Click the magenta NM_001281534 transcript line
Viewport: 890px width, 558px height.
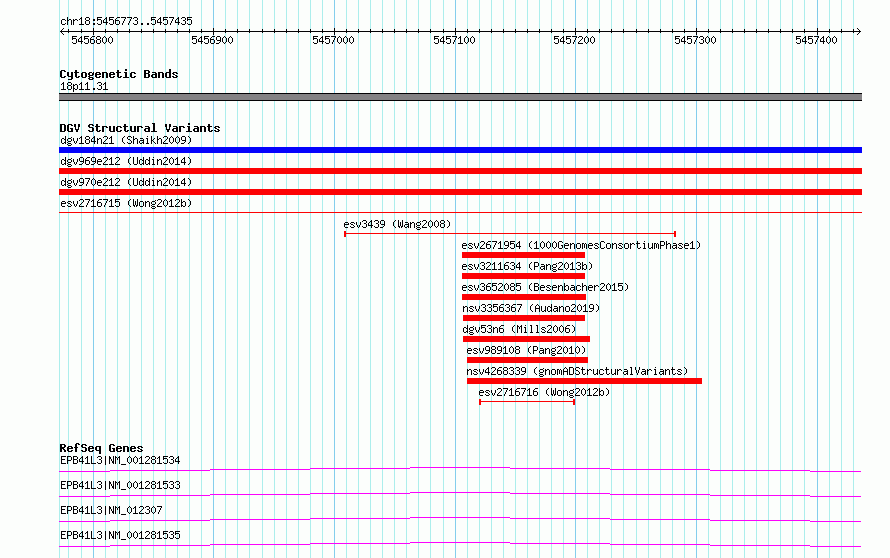(460, 469)
